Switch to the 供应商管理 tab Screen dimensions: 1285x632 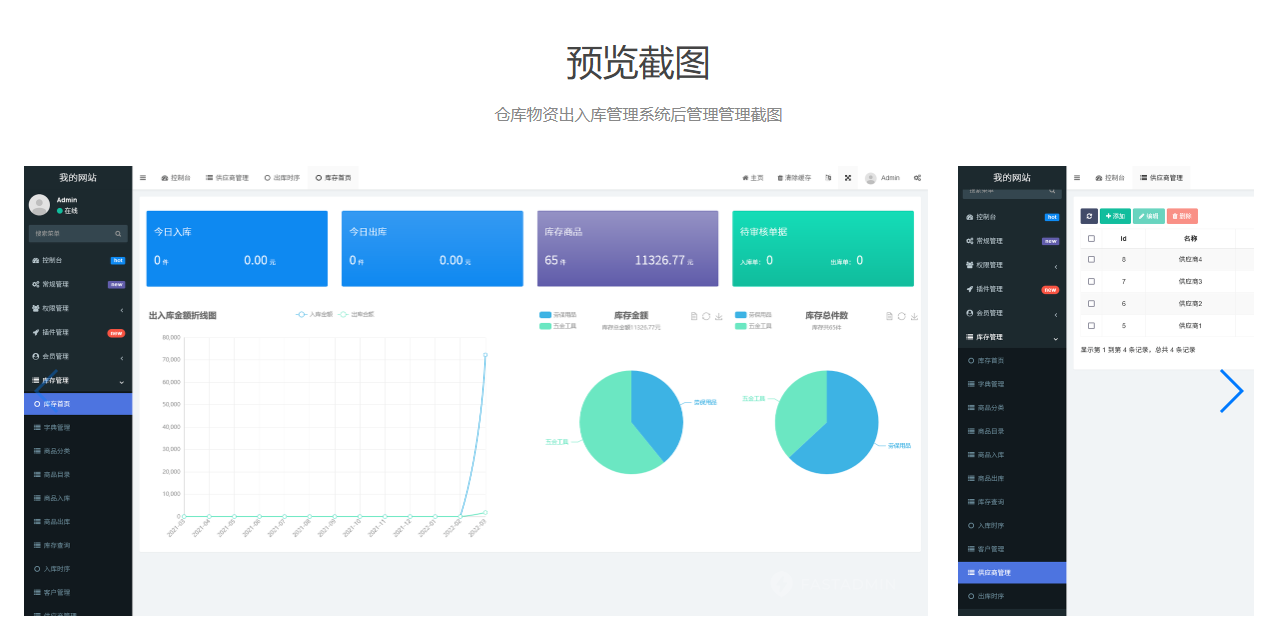pyautogui.click(x=227, y=177)
